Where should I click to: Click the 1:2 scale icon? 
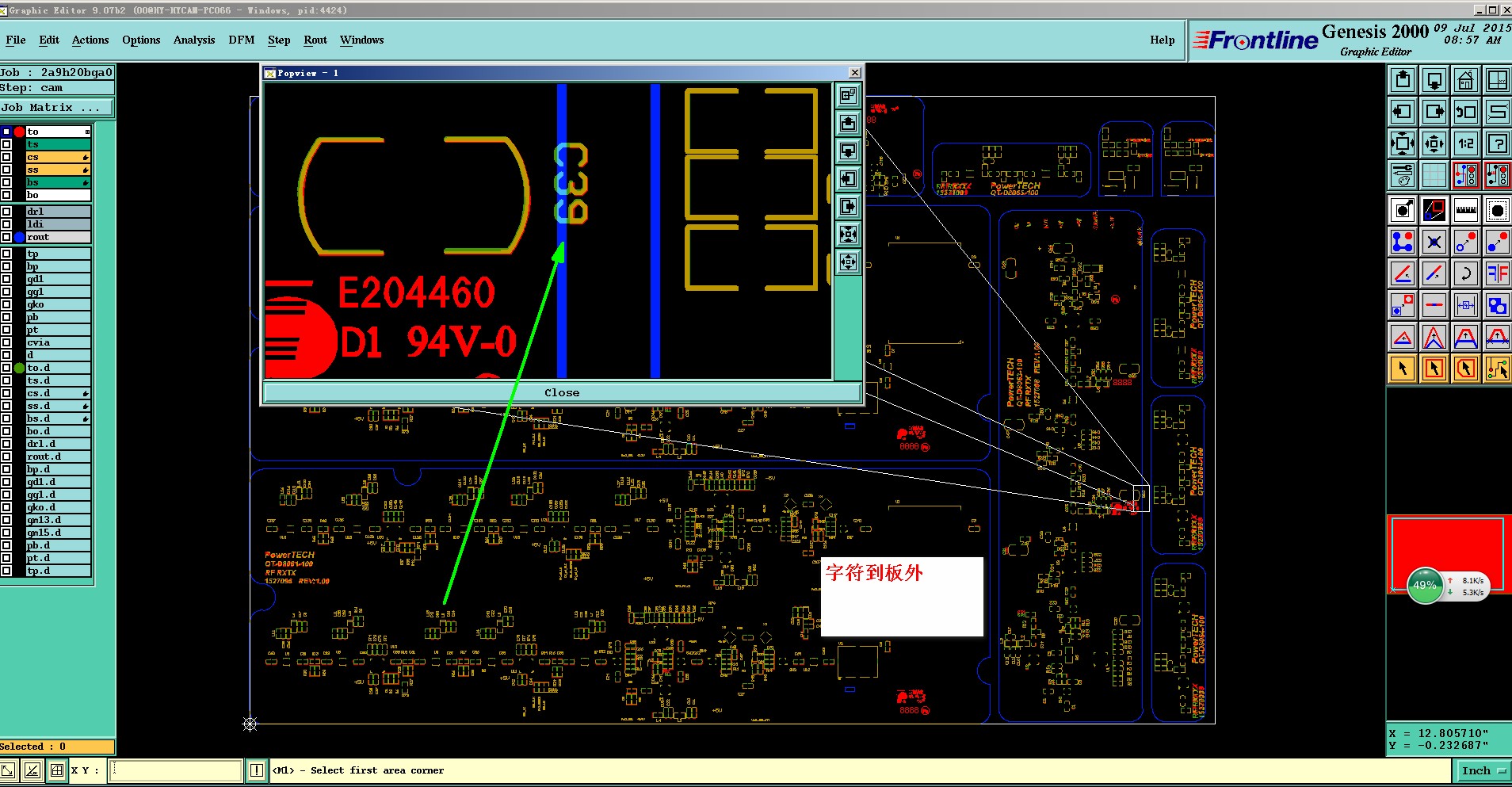1466,143
